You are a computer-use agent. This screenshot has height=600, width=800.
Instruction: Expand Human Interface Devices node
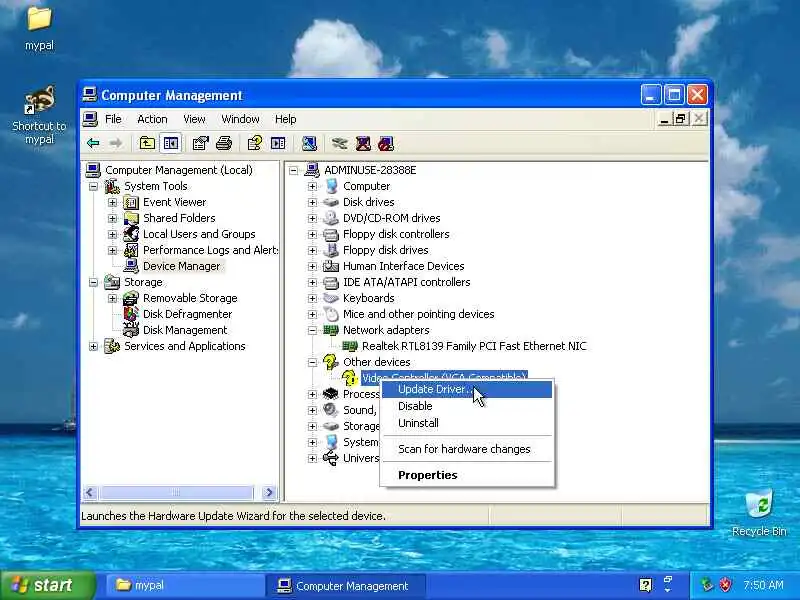pos(312,266)
